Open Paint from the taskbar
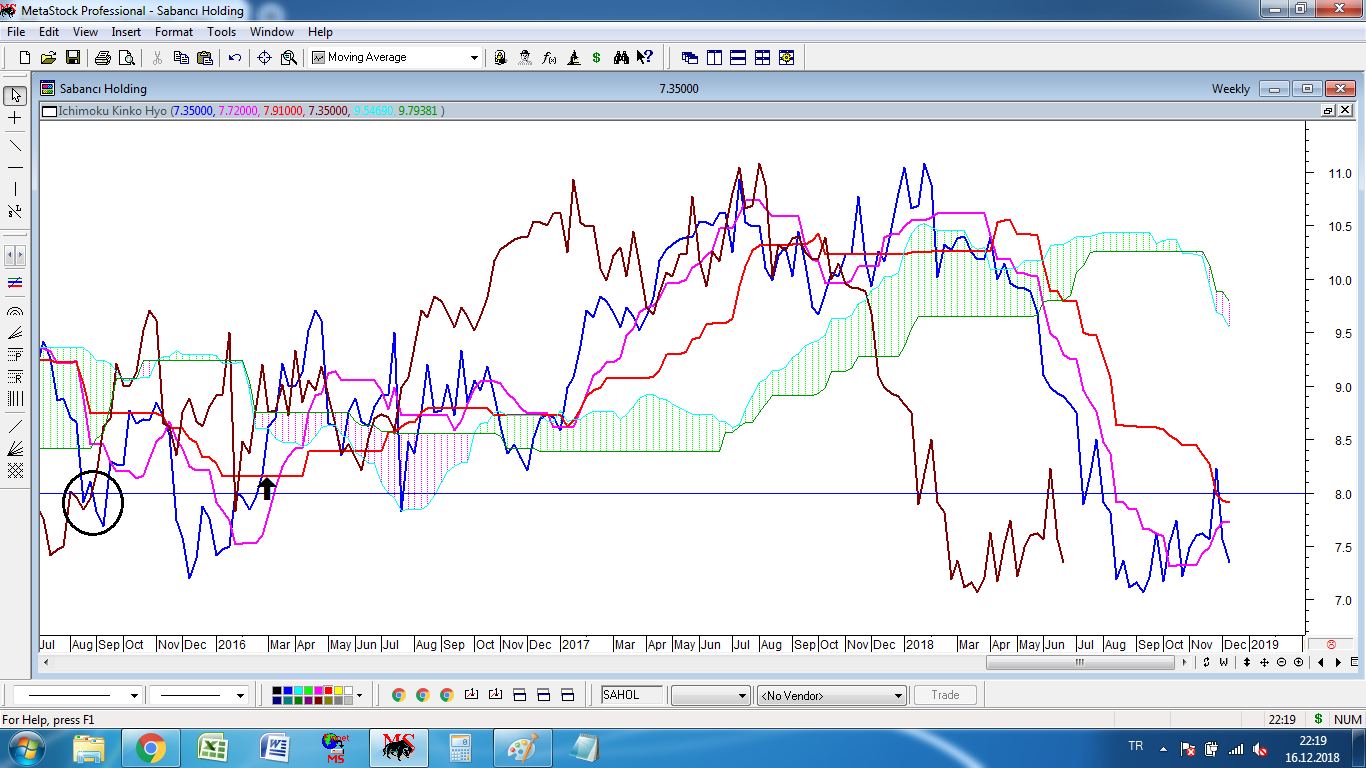 523,748
